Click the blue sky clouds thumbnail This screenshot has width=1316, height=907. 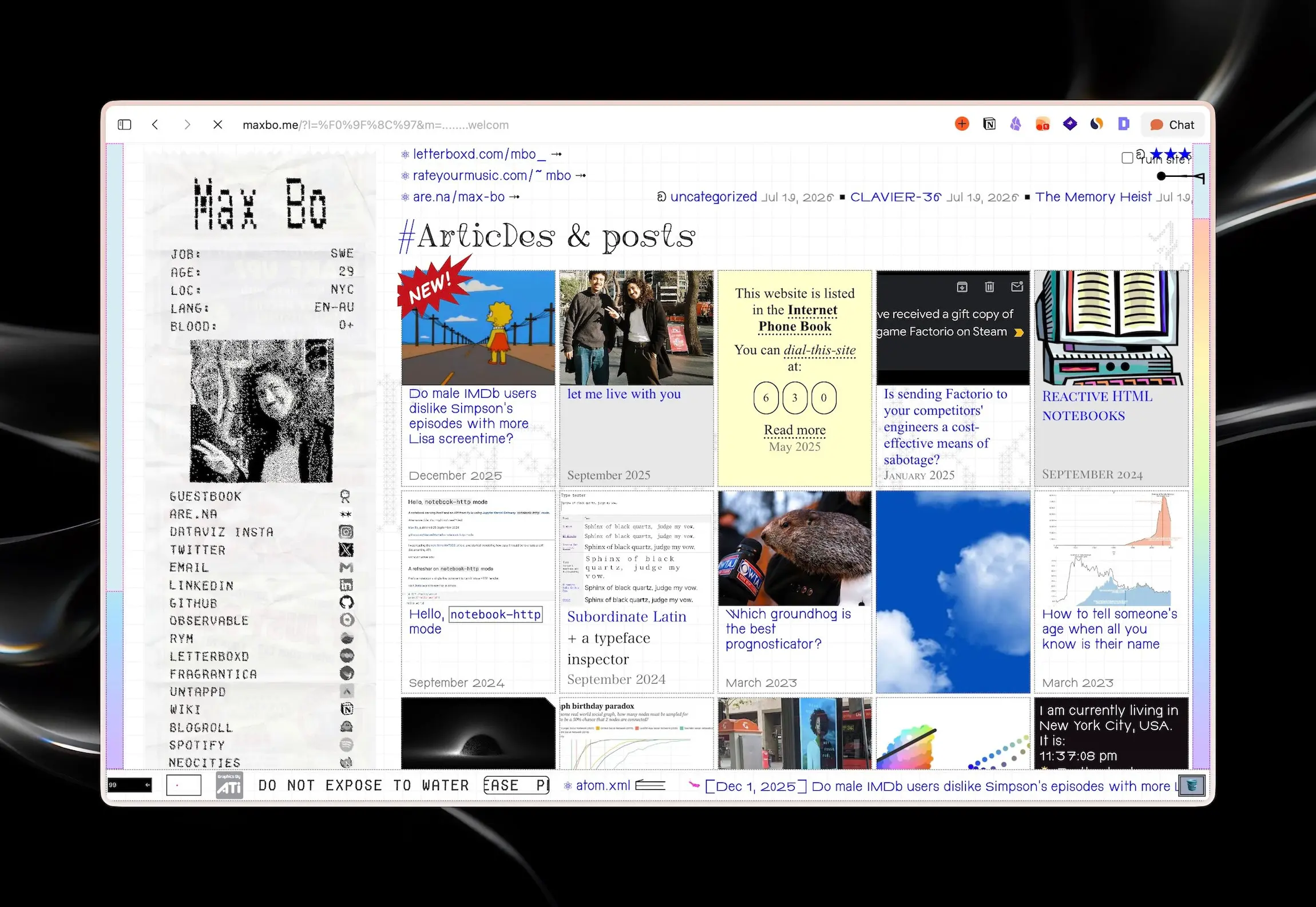point(953,592)
